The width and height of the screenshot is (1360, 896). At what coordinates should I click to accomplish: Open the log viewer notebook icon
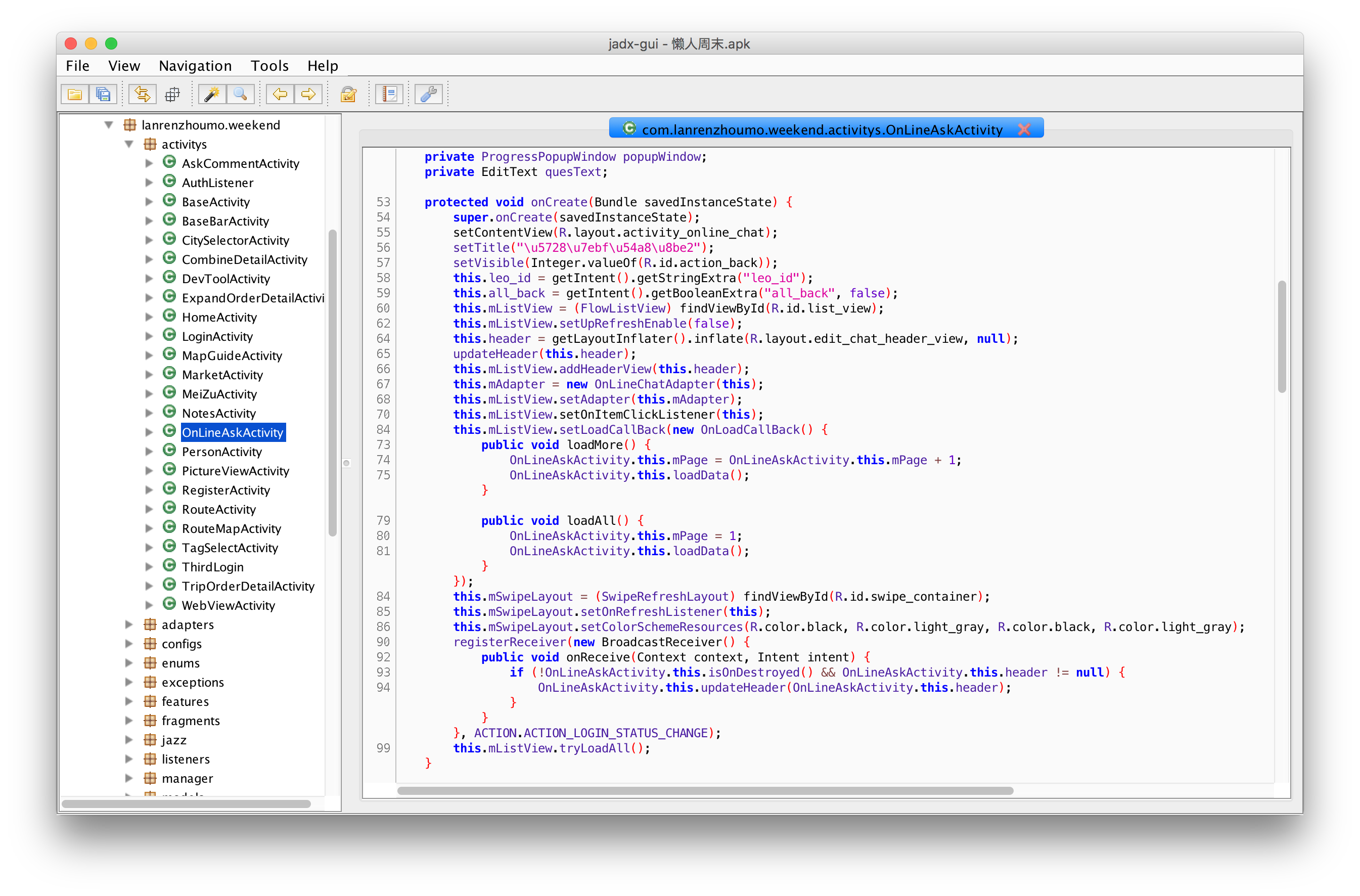tap(390, 94)
